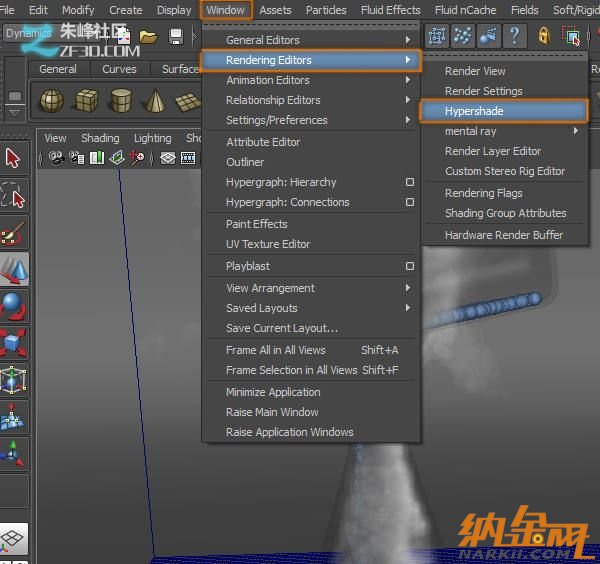Open the Attribute Editor menu entry
Viewport: 600px width, 564px height.
[311, 142]
